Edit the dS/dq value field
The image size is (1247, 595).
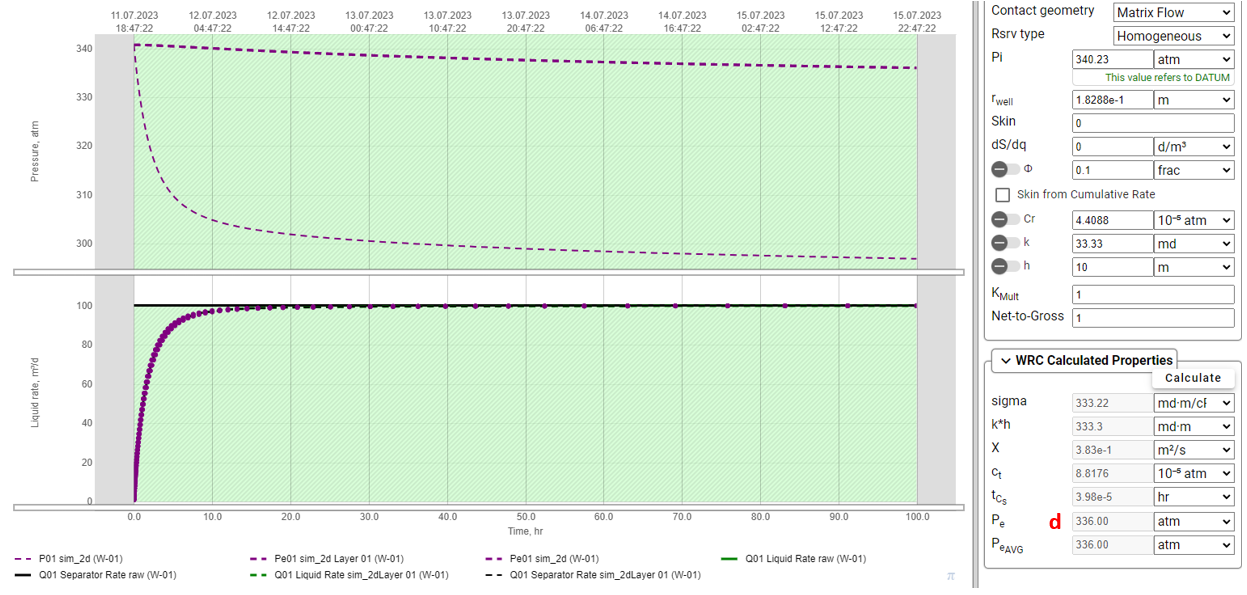pos(1113,146)
